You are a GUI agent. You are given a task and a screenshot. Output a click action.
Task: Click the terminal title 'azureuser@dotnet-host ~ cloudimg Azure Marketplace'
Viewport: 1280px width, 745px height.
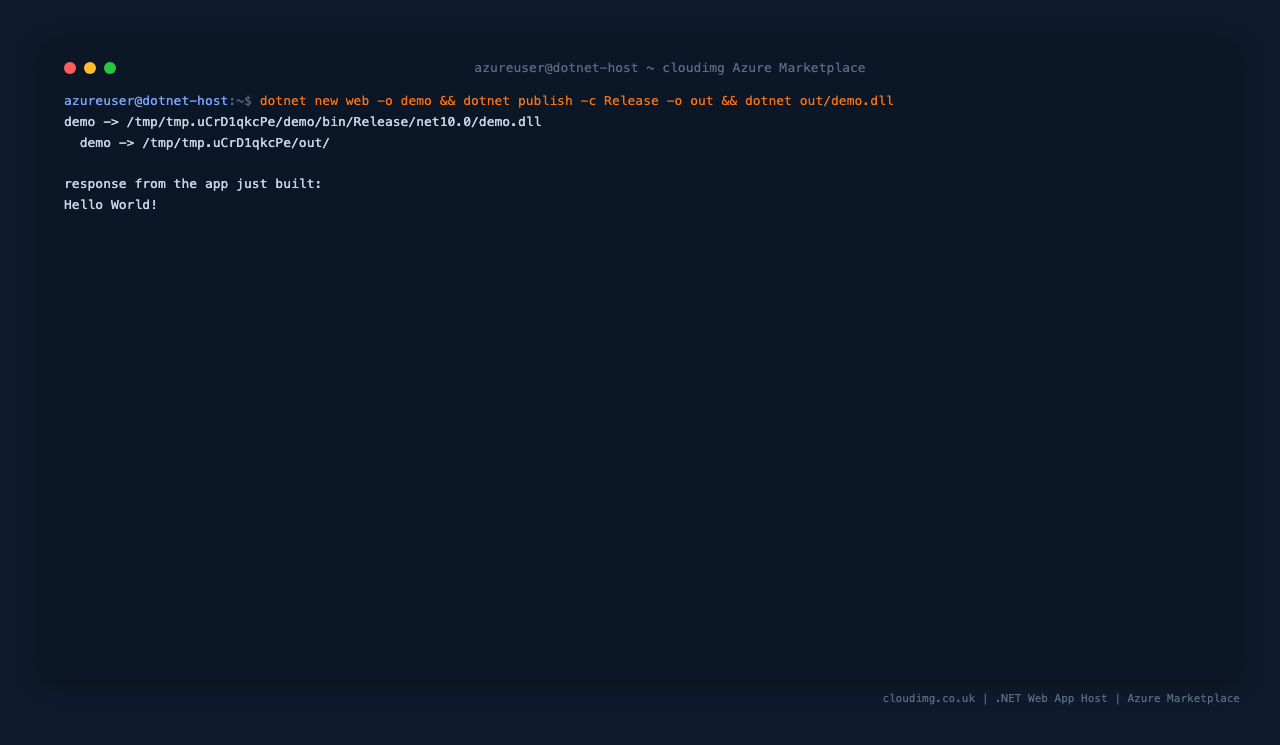point(670,68)
